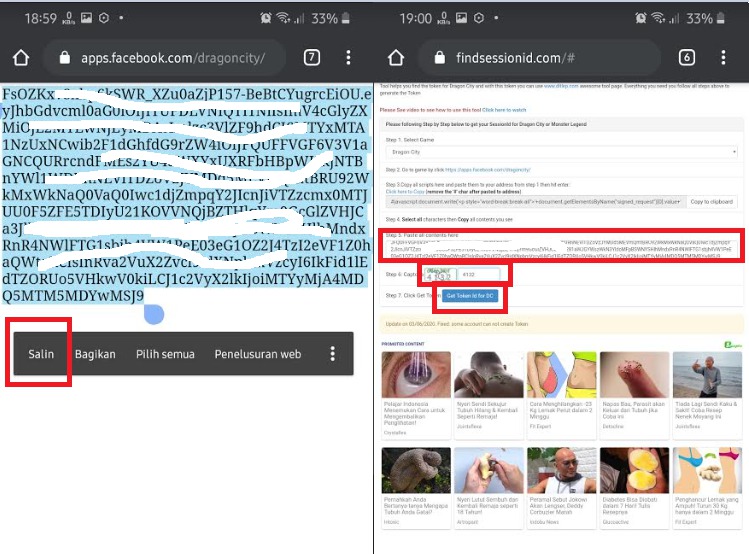Image resolution: width=749 pixels, height=554 pixels.
Task: Tap the findsessionid.com address bar
Action: (x=540, y=58)
